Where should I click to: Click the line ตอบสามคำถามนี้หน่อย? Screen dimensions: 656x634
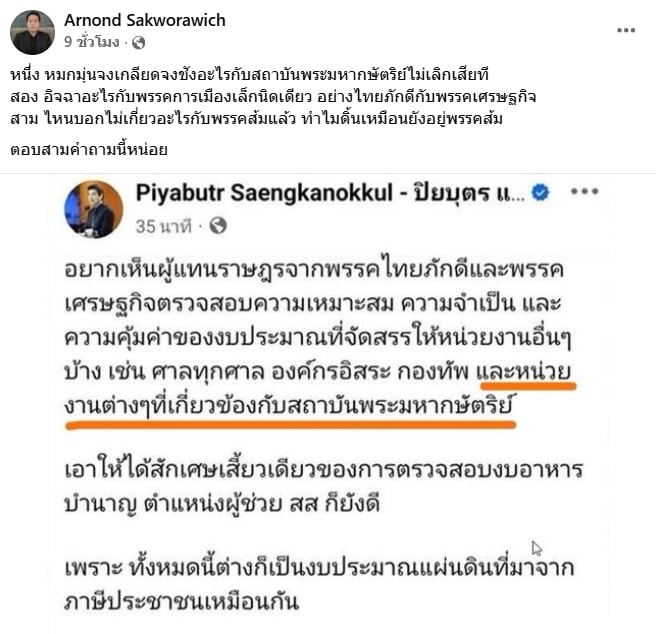(x=89, y=149)
